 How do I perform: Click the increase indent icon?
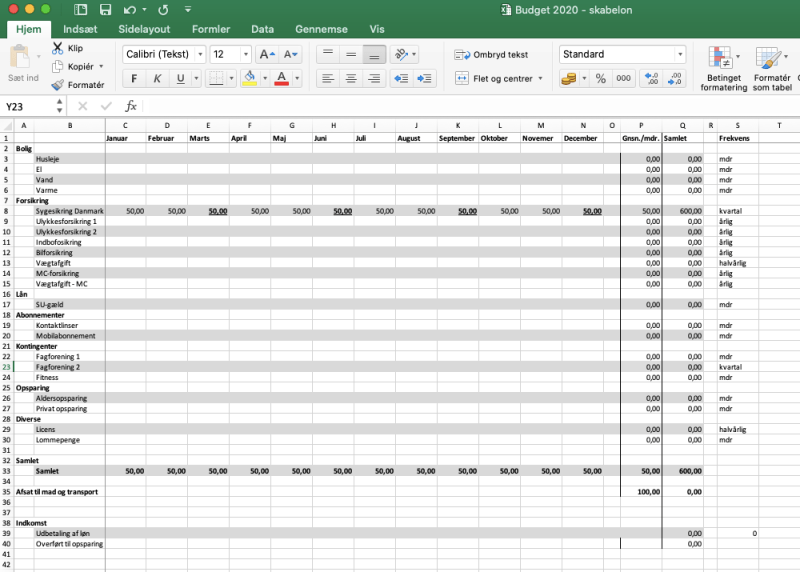[424, 78]
